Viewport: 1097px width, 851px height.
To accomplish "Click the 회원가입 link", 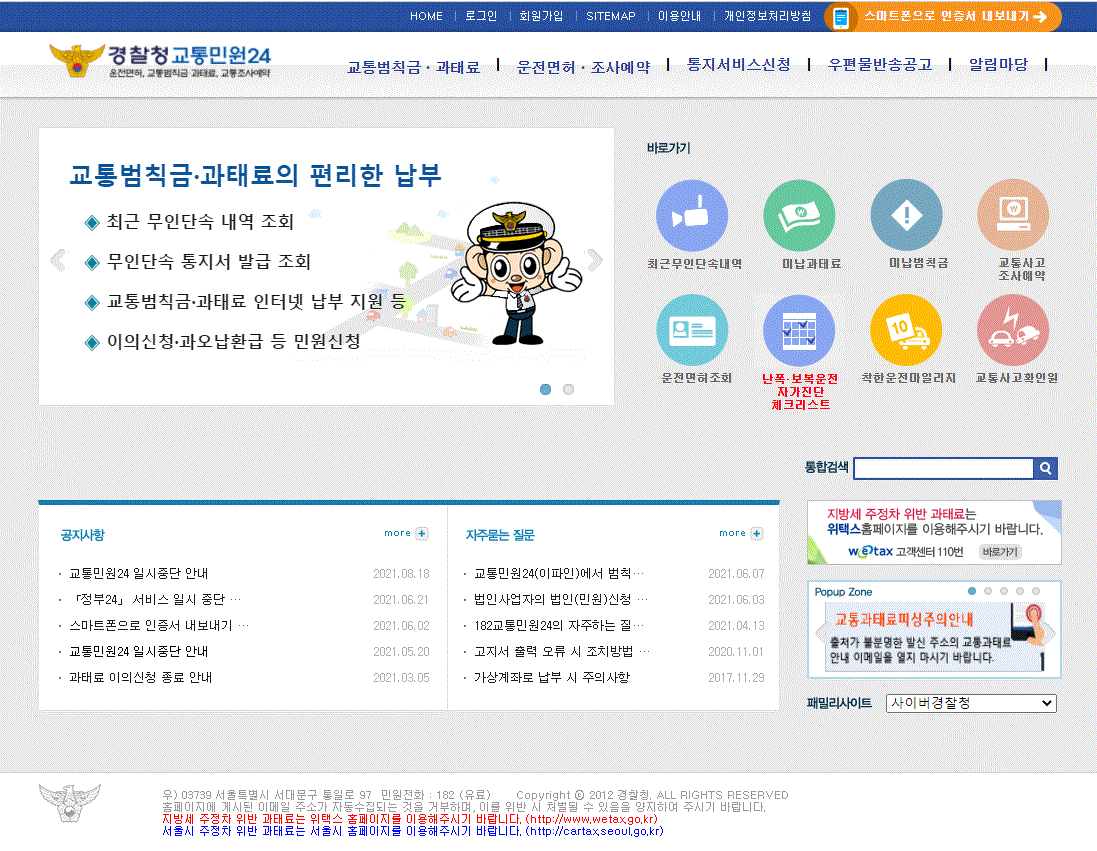I will point(541,16).
